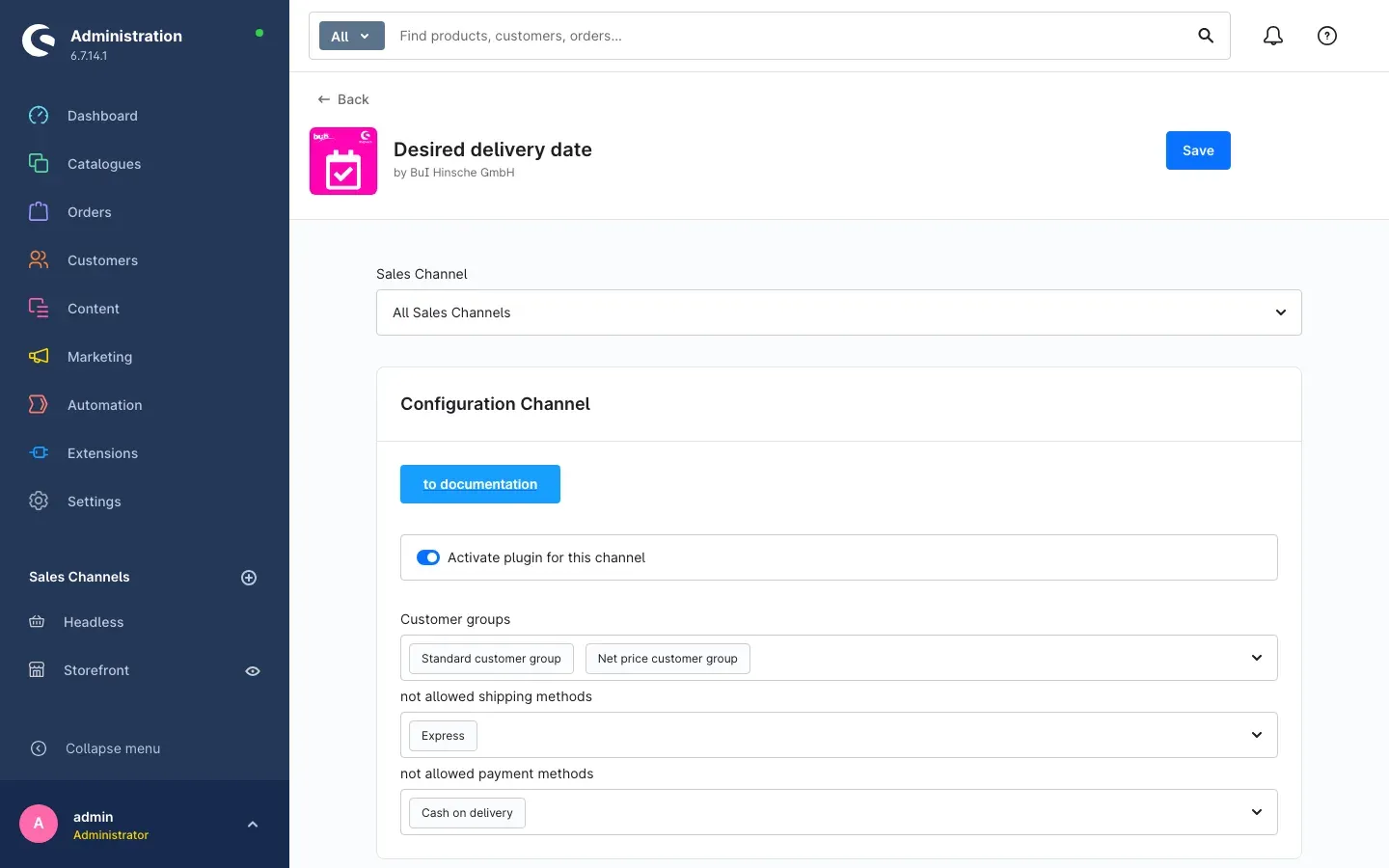Click the to documentation button
1389x868 pixels.
click(480, 484)
